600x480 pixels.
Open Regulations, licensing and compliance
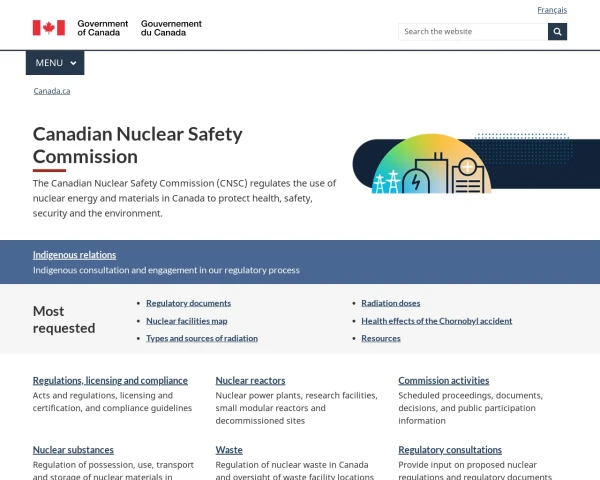pyautogui.click(x=110, y=380)
